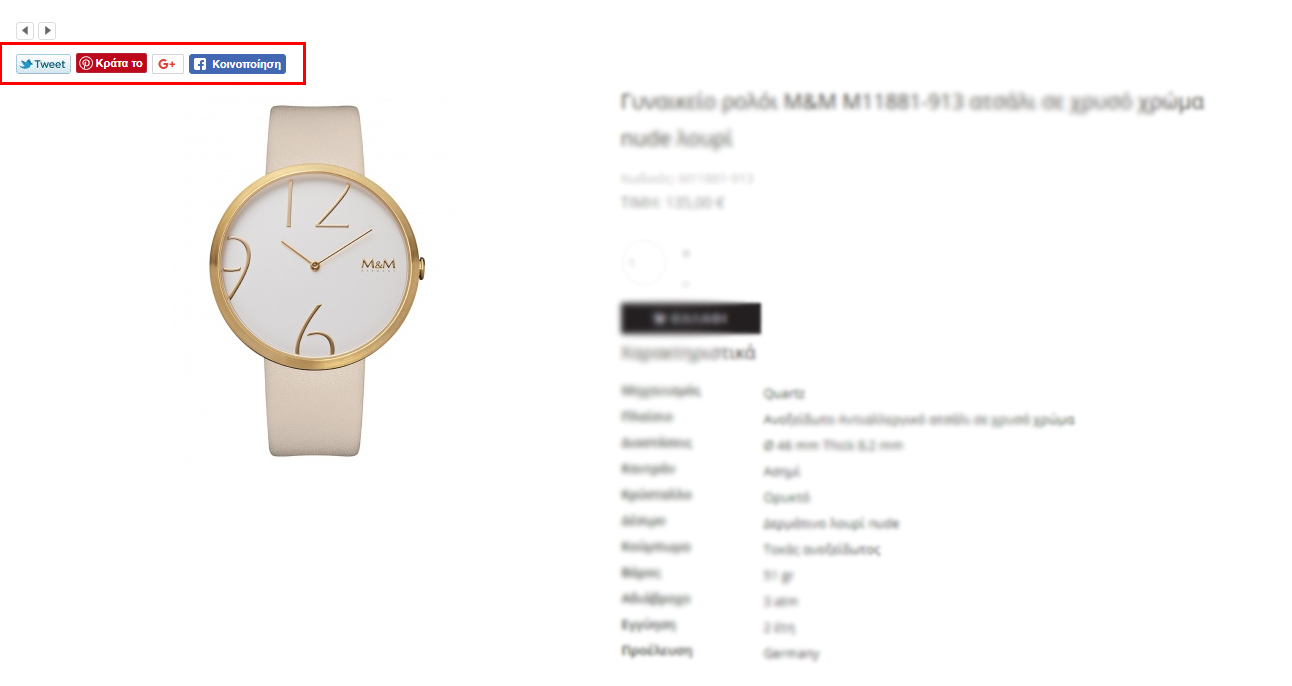Select the Χαρακτηριστικά section heading
Image resolution: width=1292 pixels, height=686 pixels.
pyautogui.click(x=688, y=353)
